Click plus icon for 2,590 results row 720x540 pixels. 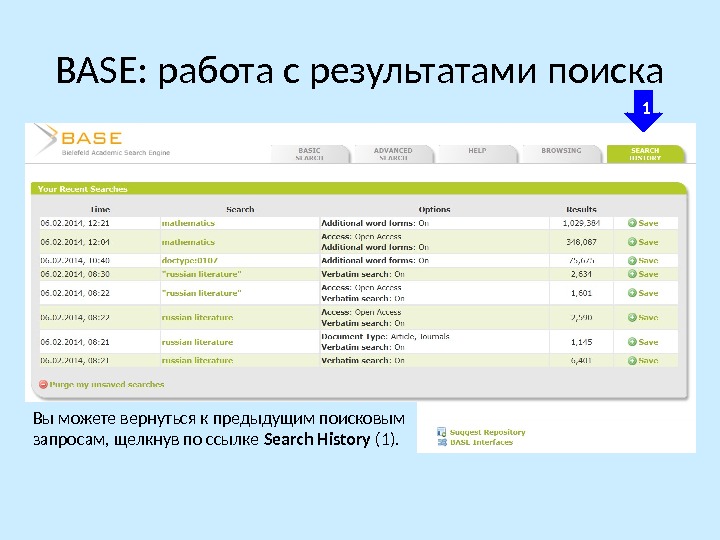(632, 317)
